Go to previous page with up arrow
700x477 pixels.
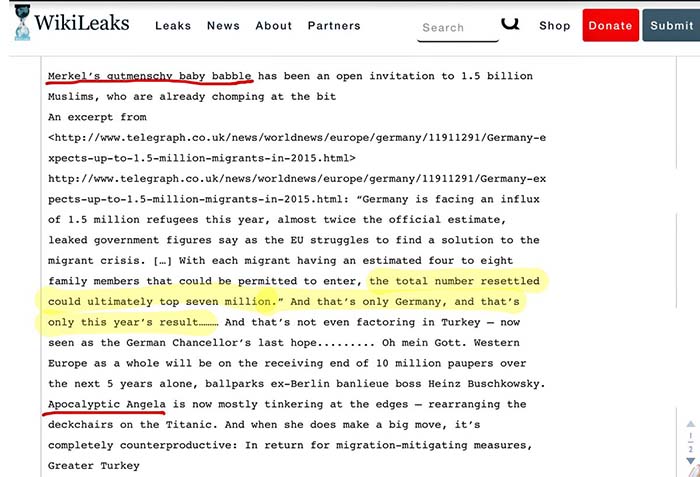point(691,424)
